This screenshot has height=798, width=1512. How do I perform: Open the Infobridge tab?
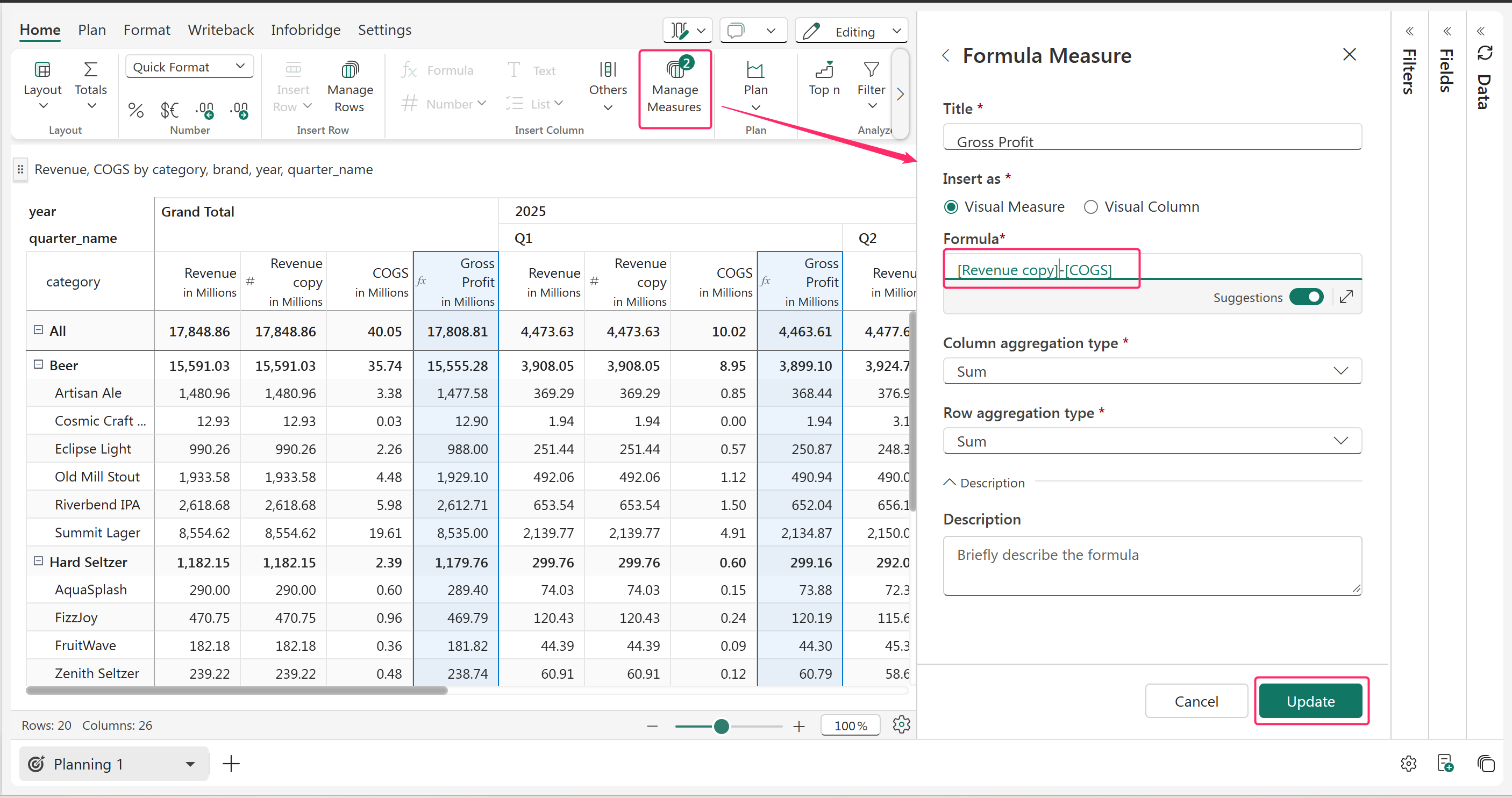tap(305, 30)
